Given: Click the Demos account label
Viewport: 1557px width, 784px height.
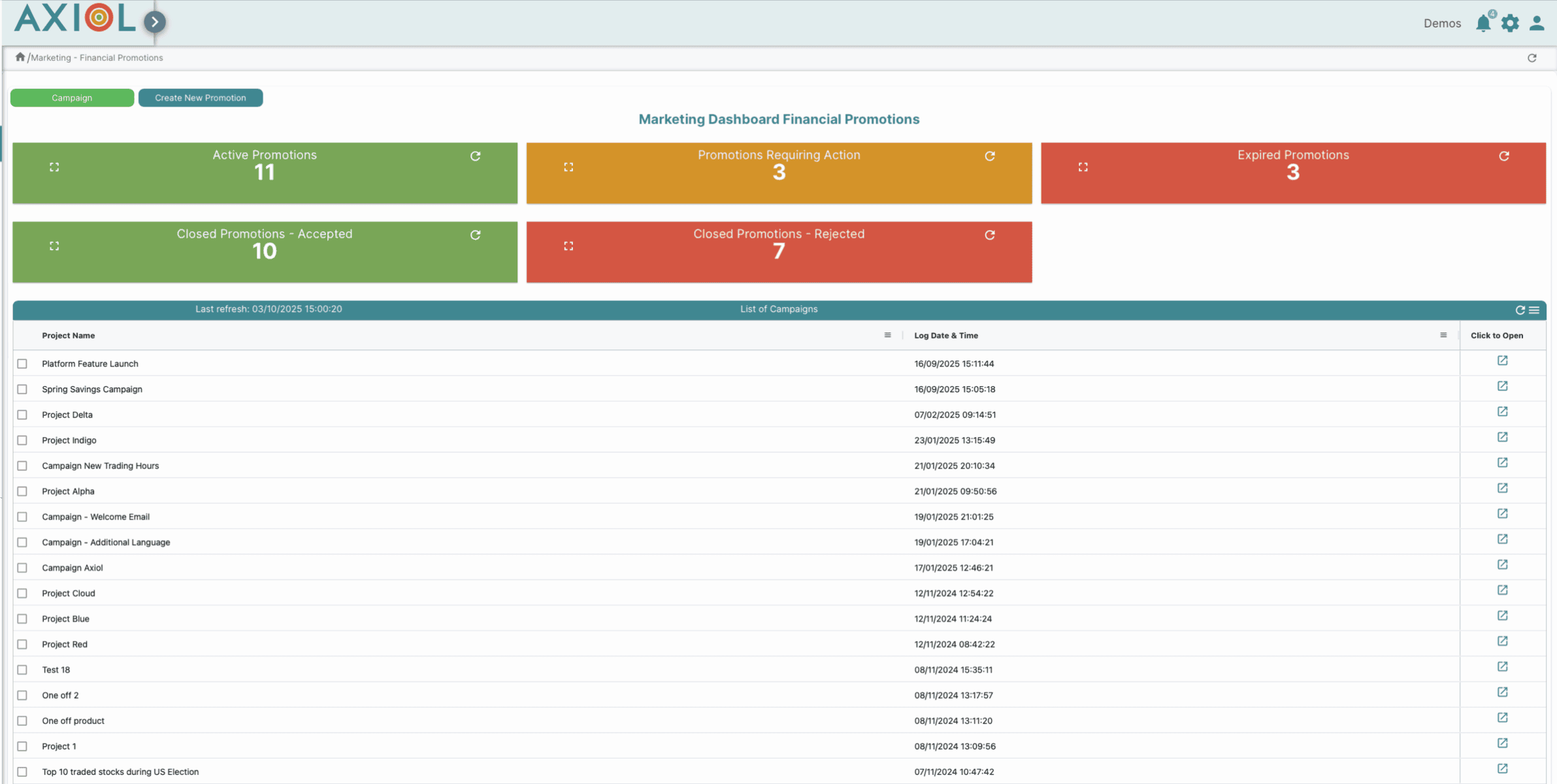Looking at the screenshot, I should (1442, 24).
